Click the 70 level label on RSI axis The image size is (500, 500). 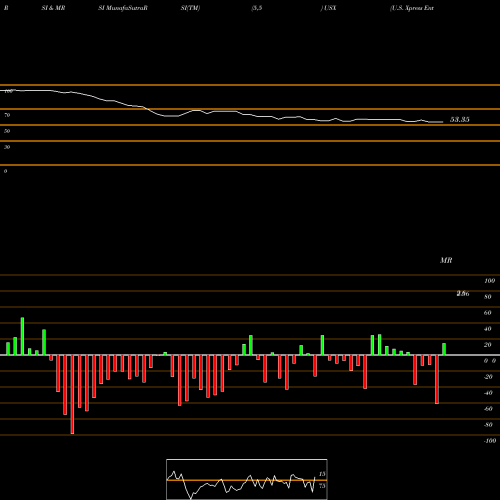[x=7, y=115]
